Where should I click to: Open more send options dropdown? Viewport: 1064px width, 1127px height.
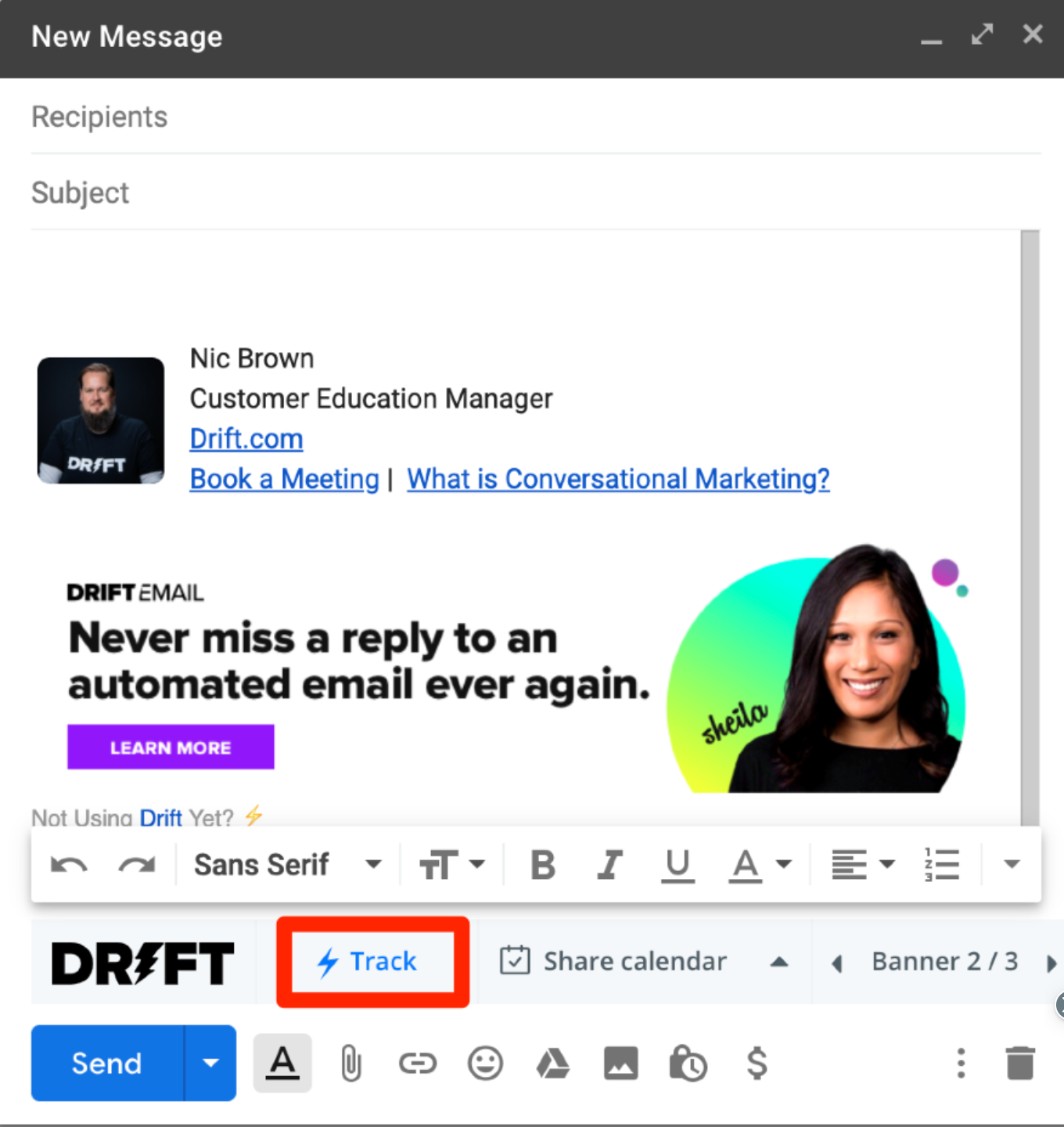[210, 1063]
